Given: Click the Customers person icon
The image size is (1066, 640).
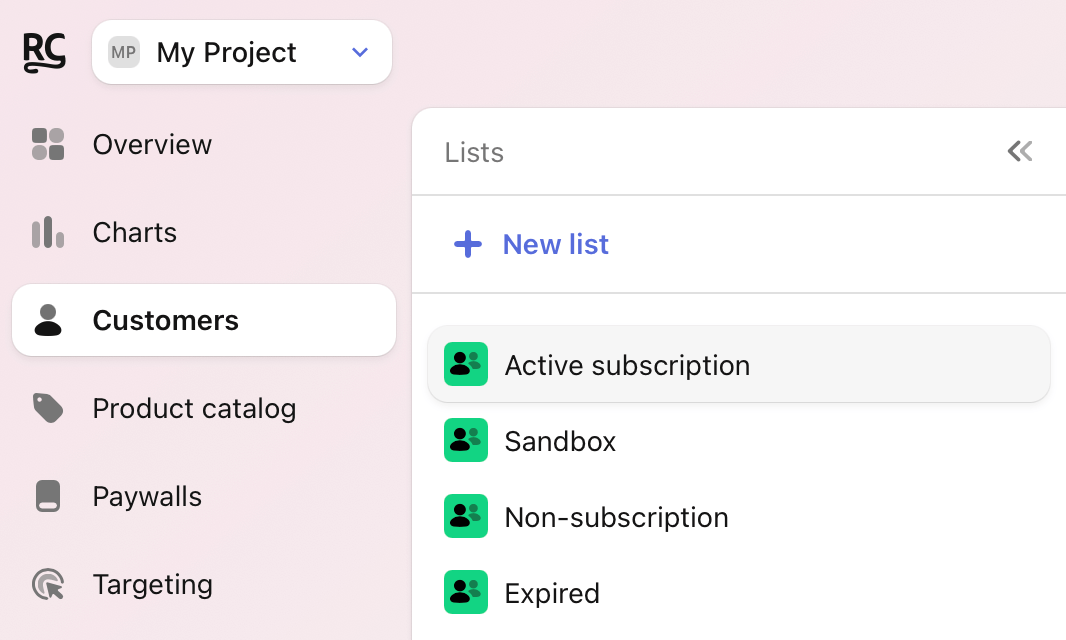Looking at the screenshot, I should (48, 320).
